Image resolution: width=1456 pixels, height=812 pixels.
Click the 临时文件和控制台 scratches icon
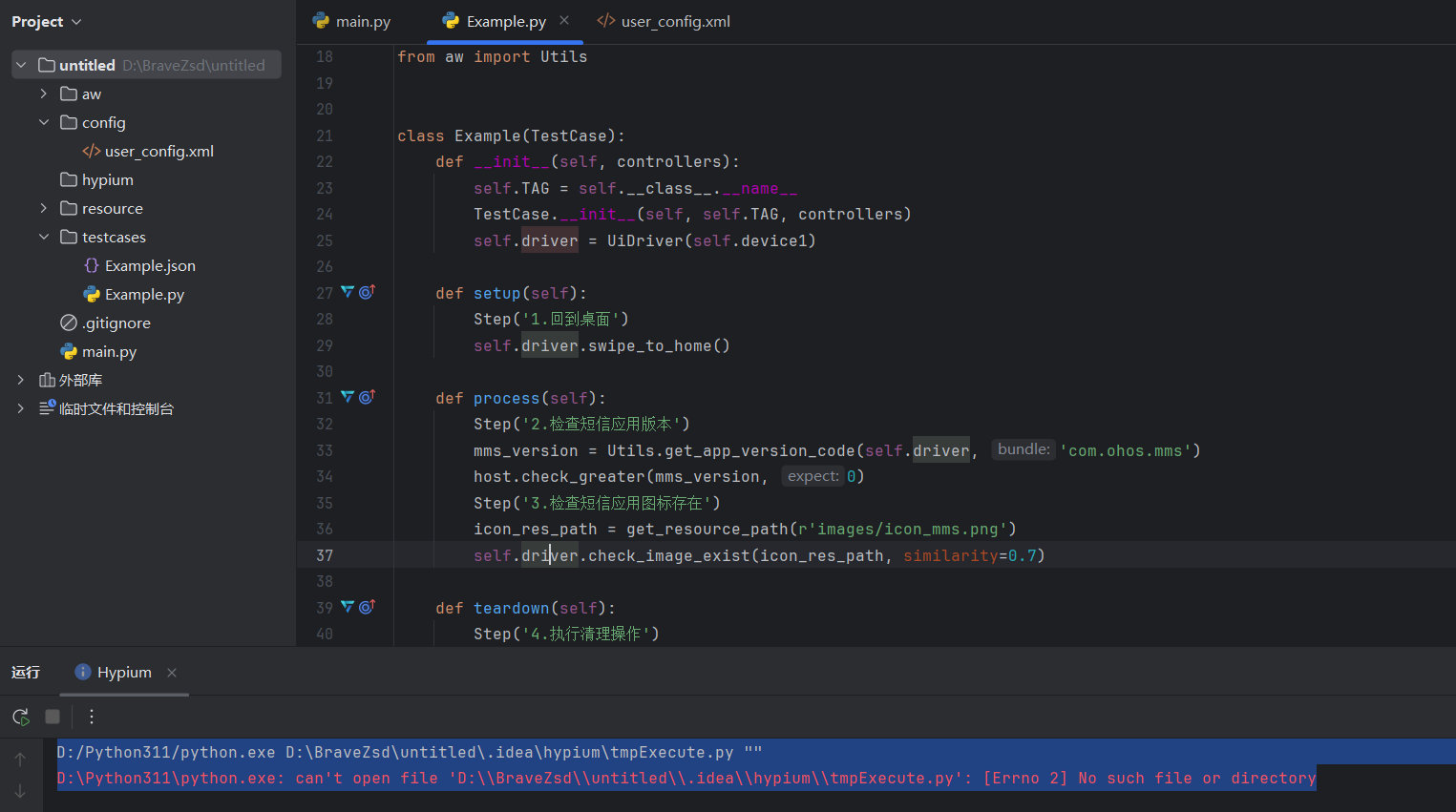coord(47,408)
